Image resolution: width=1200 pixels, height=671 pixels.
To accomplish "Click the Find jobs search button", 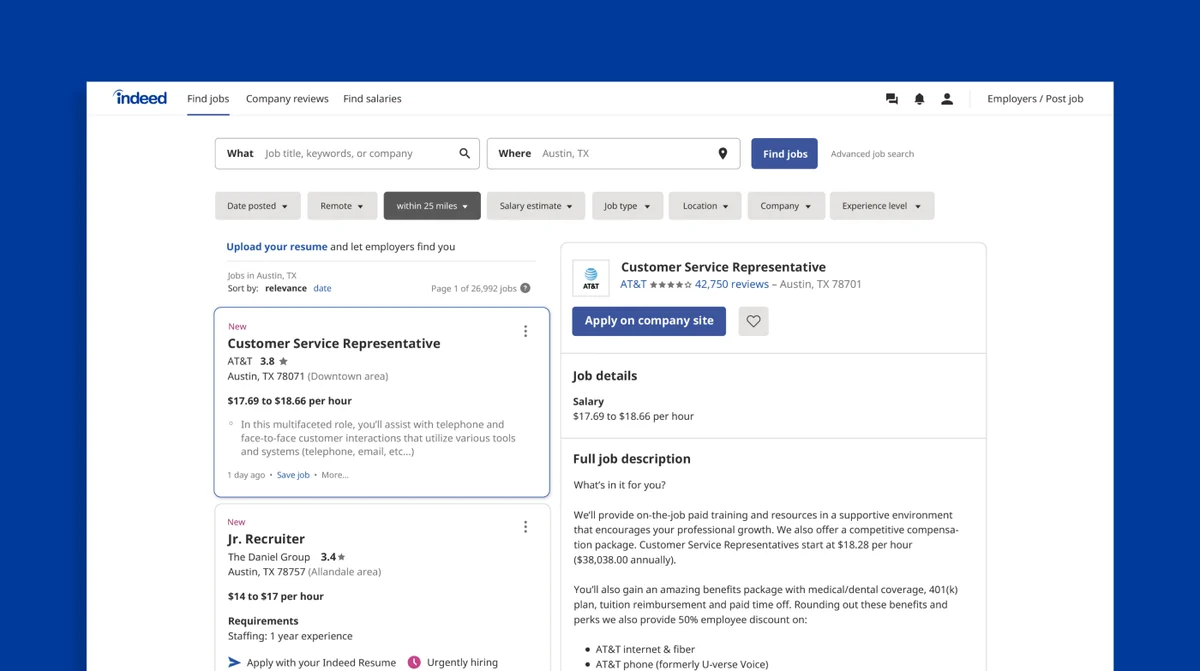I will 785,154.
